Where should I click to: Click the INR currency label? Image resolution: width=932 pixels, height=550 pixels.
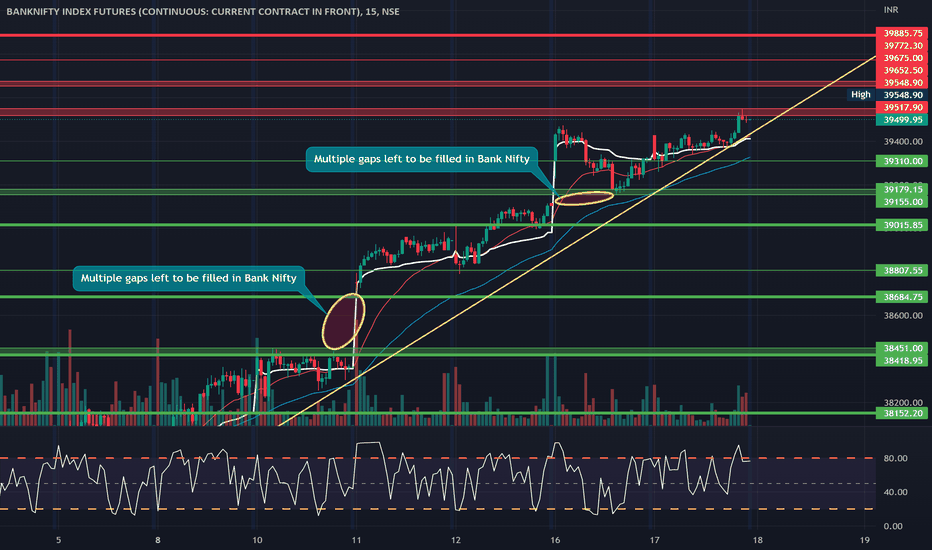tap(890, 10)
